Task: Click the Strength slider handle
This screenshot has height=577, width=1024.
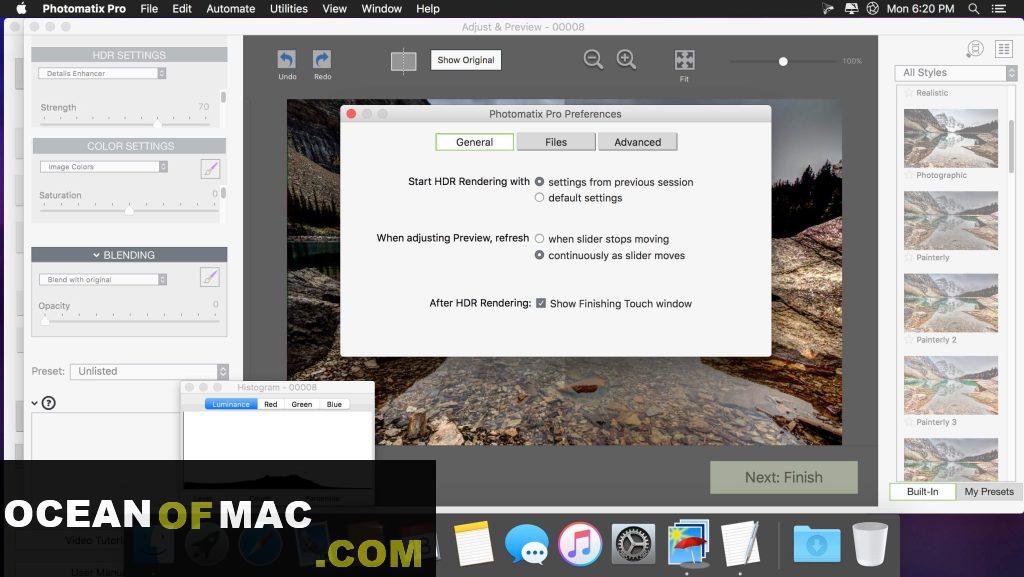Action: [157, 123]
